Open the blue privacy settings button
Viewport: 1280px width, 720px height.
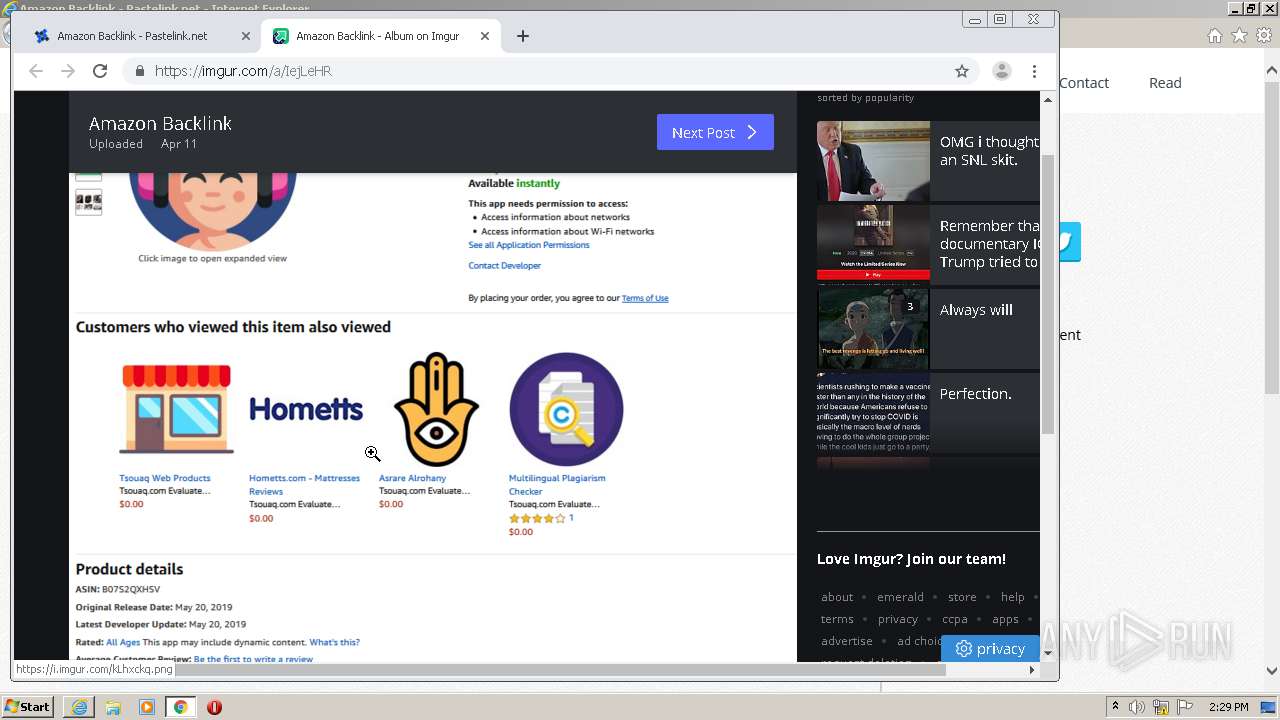tap(990, 649)
